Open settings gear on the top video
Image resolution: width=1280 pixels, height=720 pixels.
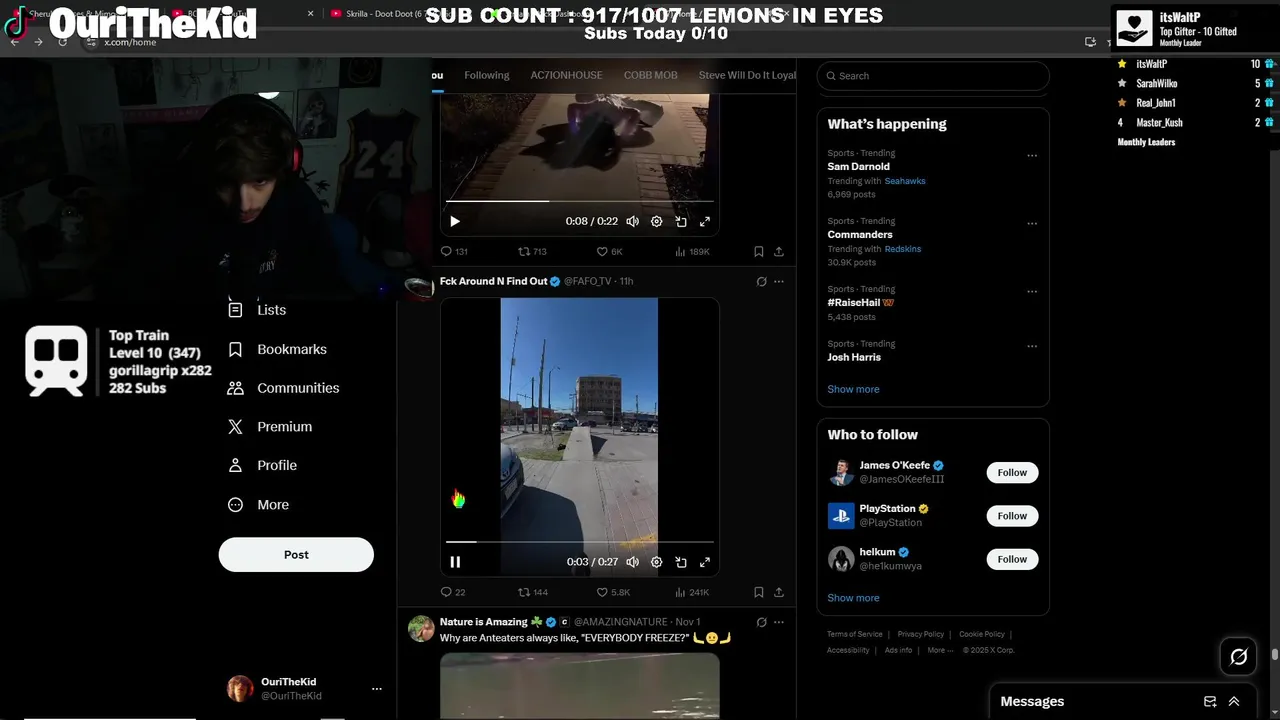click(x=656, y=221)
